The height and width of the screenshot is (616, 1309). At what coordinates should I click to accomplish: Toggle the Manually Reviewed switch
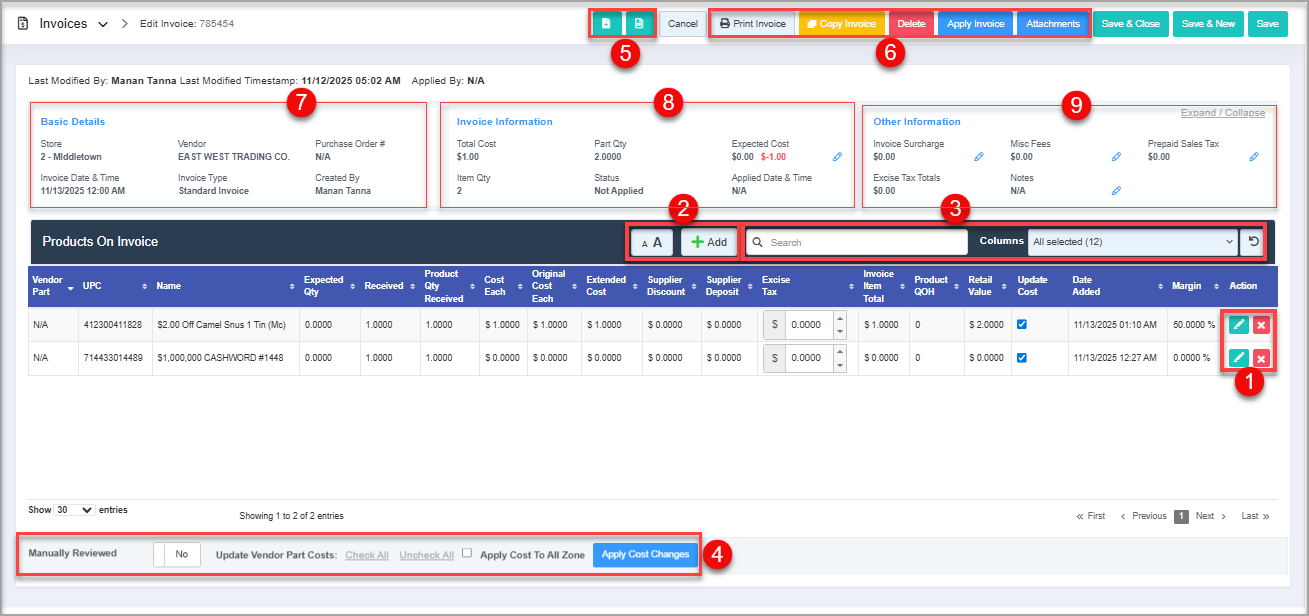tap(177, 554)
